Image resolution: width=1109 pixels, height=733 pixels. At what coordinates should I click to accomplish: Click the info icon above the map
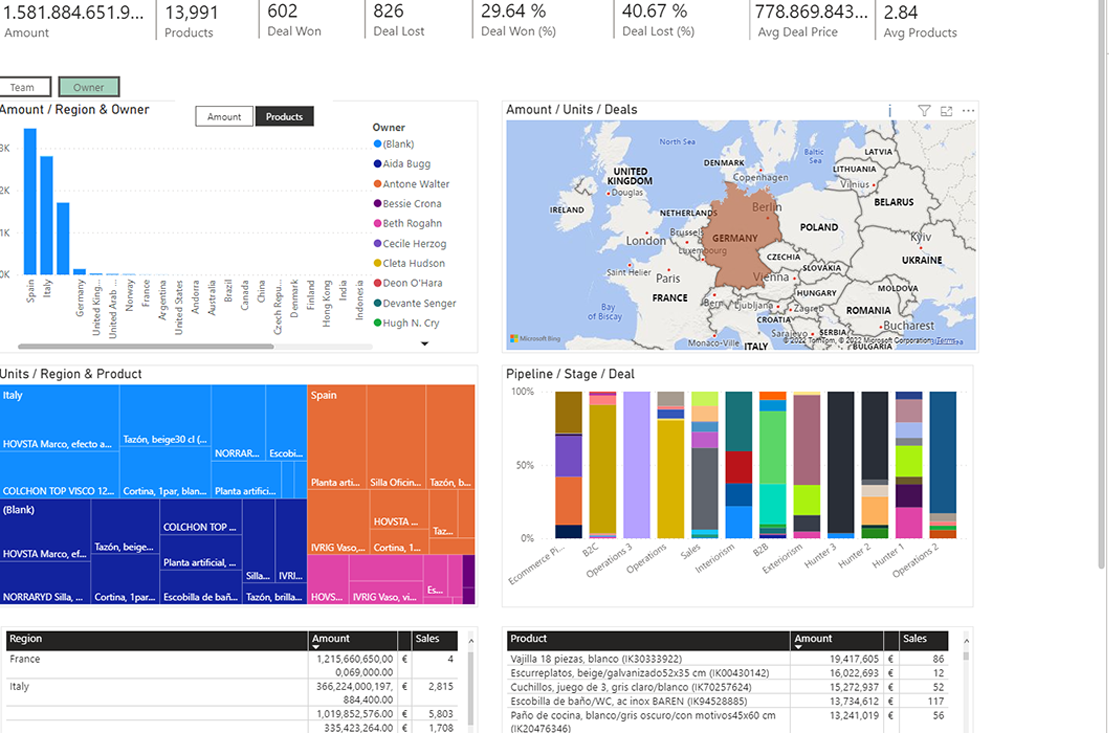coord(890,110)
